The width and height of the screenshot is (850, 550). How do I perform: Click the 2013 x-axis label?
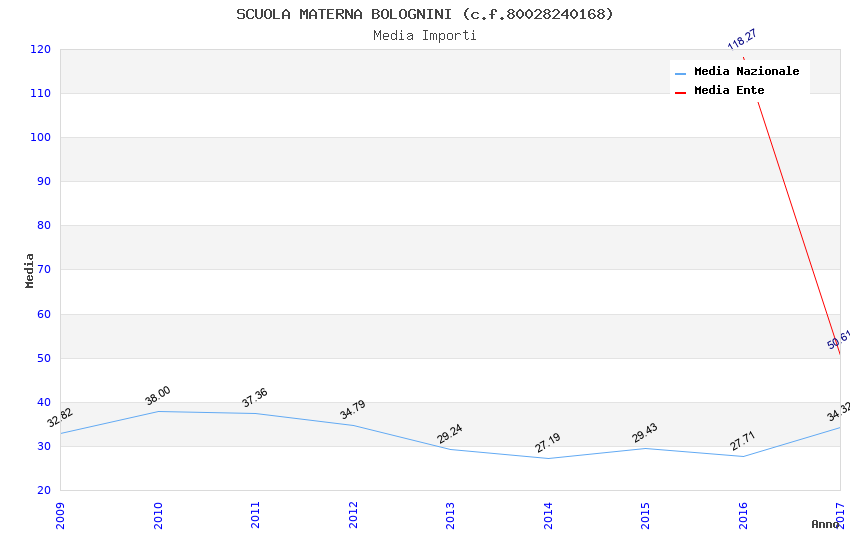pyautogui.click(x=450, y=515)
